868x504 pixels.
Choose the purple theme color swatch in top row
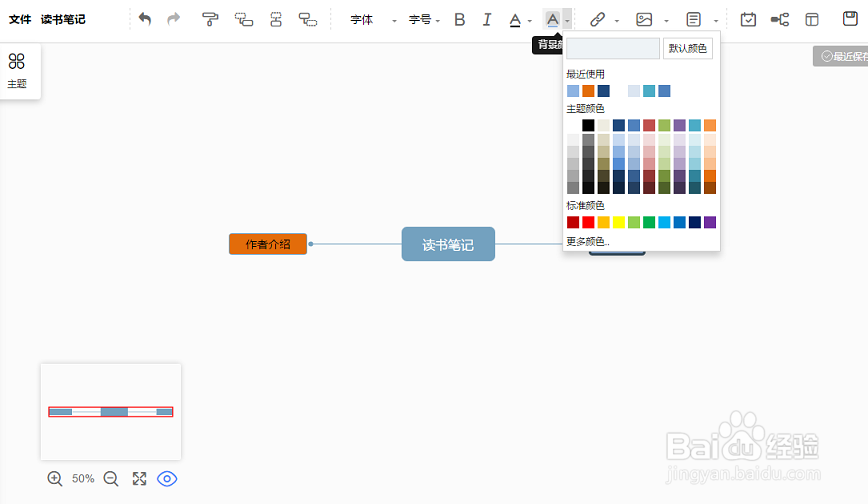679,125
